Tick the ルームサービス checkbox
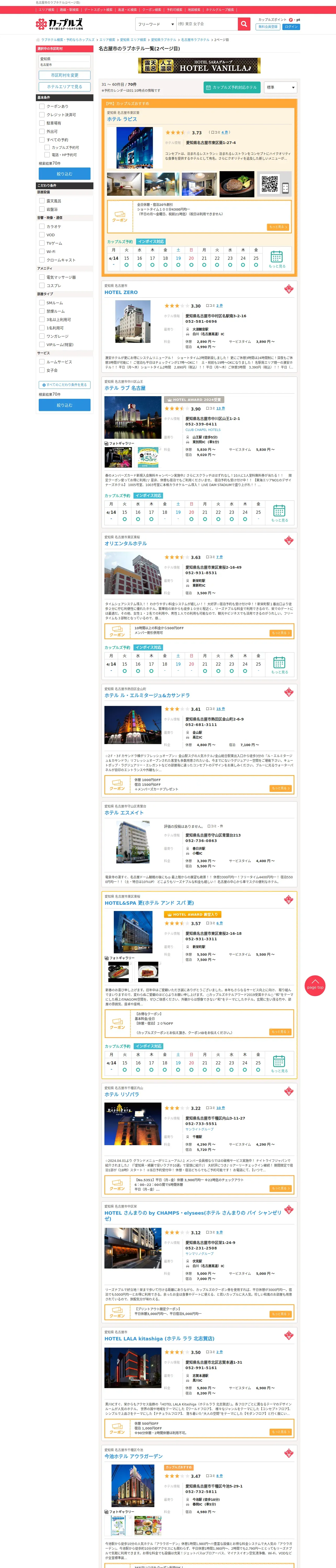 tap(42, 362)
